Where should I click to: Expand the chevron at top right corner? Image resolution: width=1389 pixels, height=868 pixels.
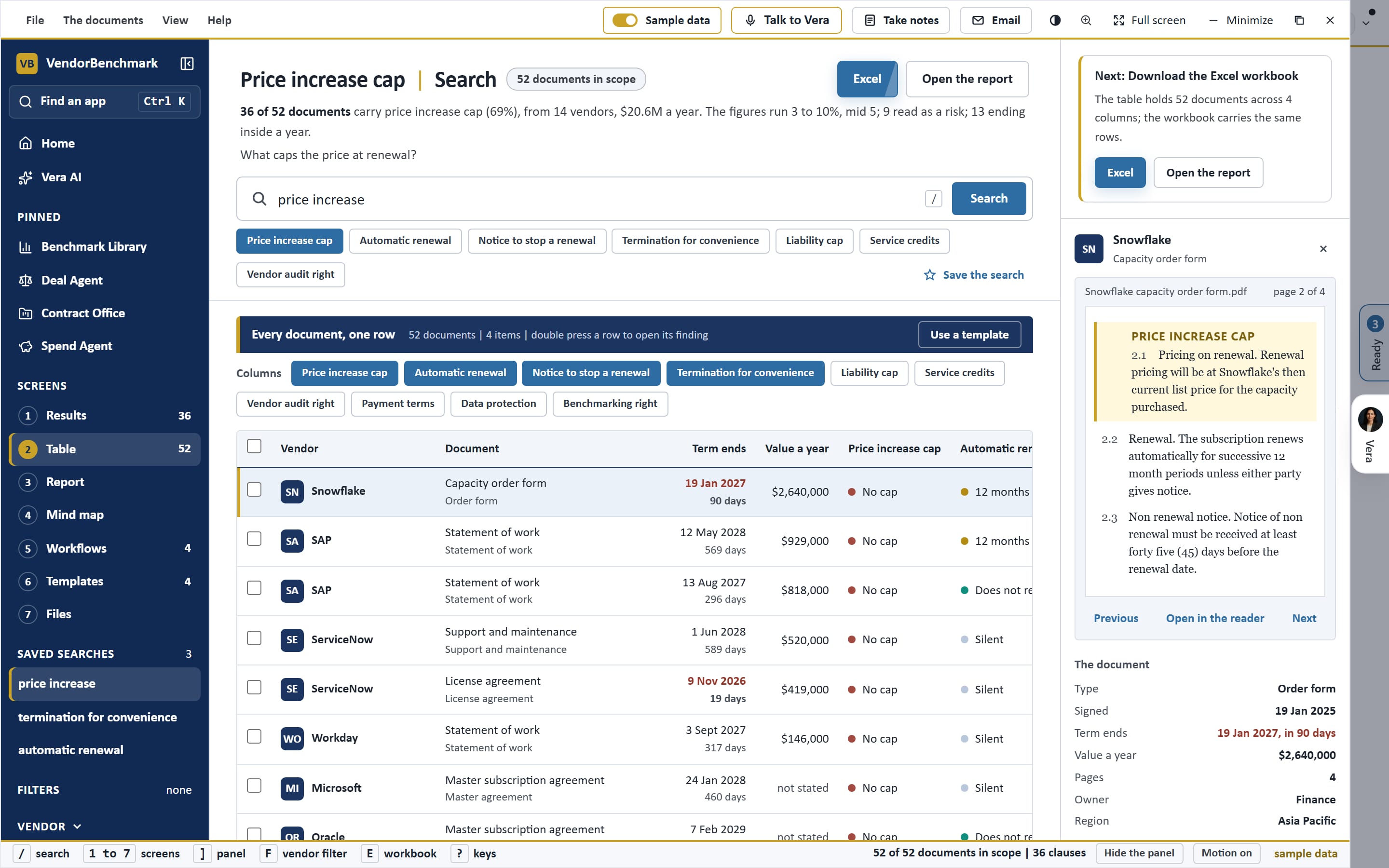click(1366, 24)
